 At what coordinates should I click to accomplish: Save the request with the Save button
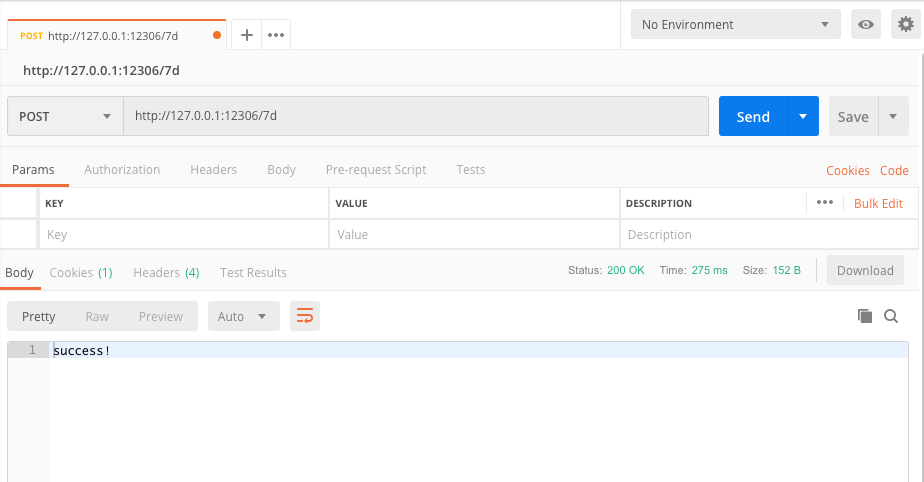click(x=853, y=116)
